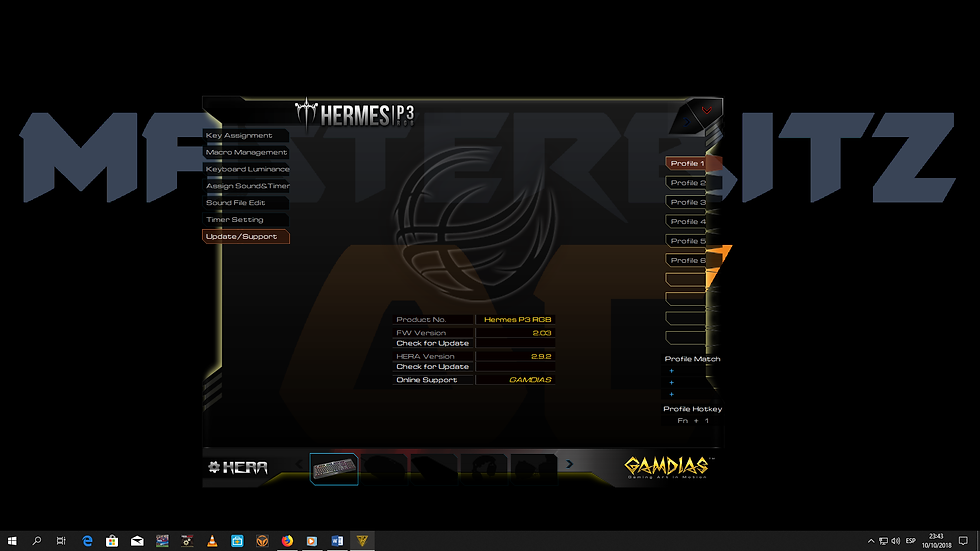
Task: Select Update/Support section
Action: (246, 237)
